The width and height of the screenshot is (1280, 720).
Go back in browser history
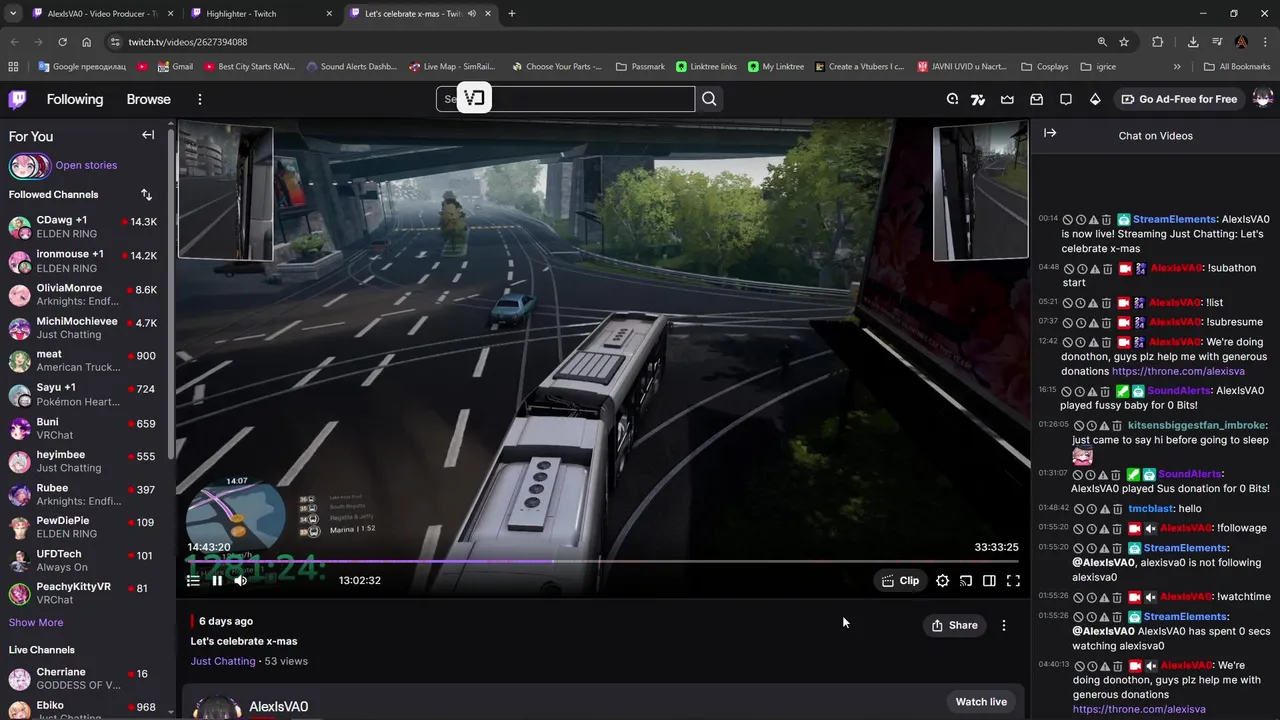click(x=14, y=42)
